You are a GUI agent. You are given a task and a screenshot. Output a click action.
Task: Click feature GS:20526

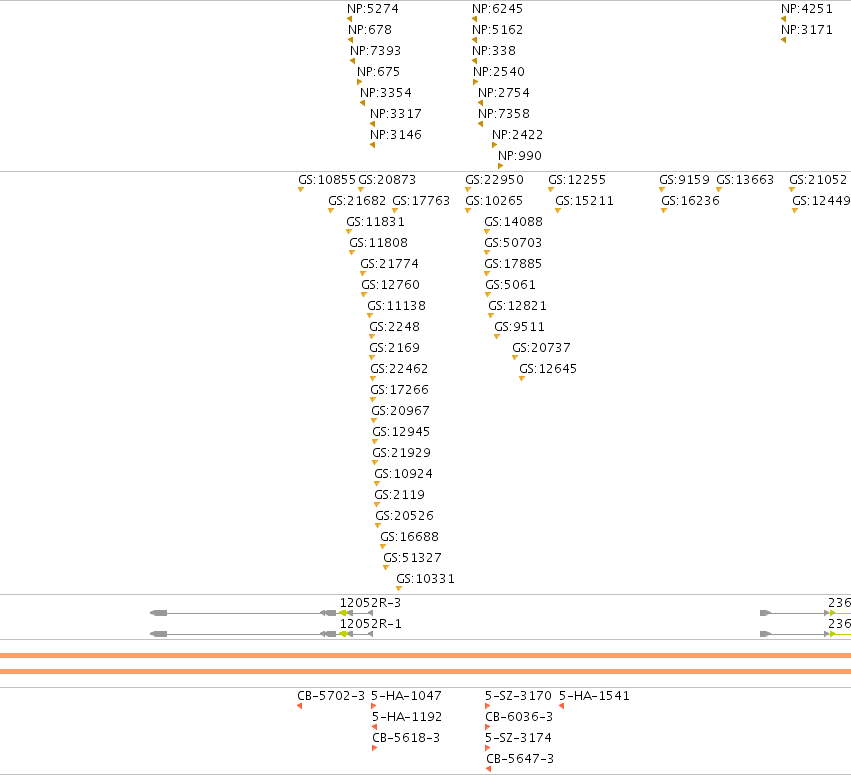pos(405,516)
